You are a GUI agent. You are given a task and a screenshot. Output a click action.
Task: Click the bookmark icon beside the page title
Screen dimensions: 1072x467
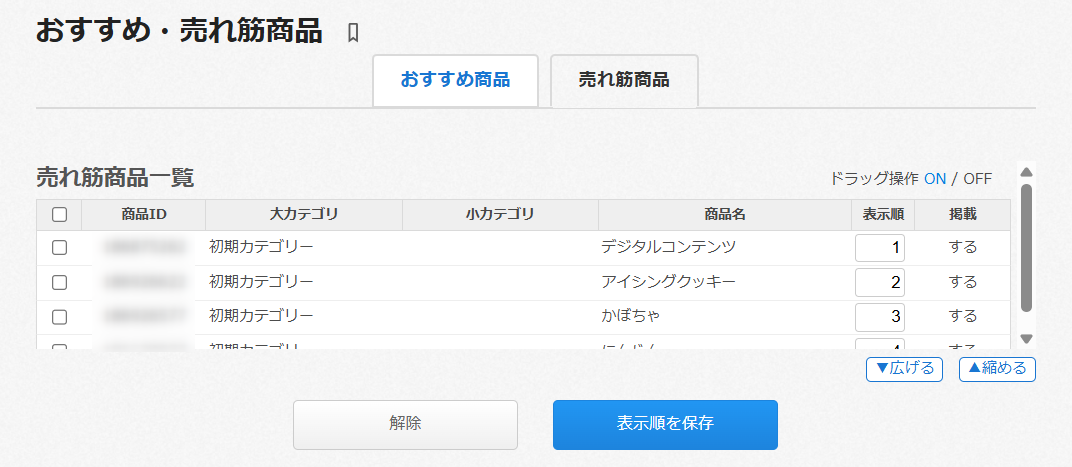pyautogui.click(x=352, y=33)
